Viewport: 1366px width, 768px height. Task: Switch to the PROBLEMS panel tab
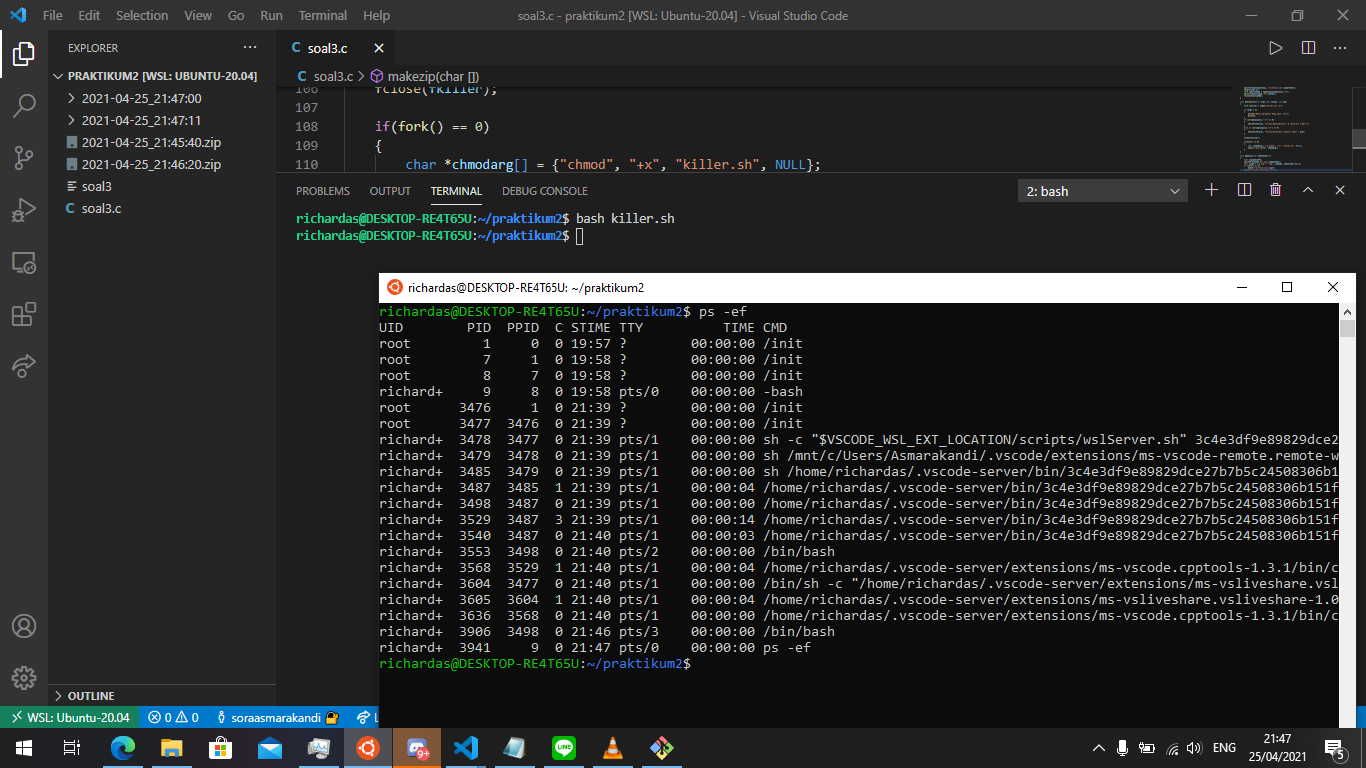[323, 191]
